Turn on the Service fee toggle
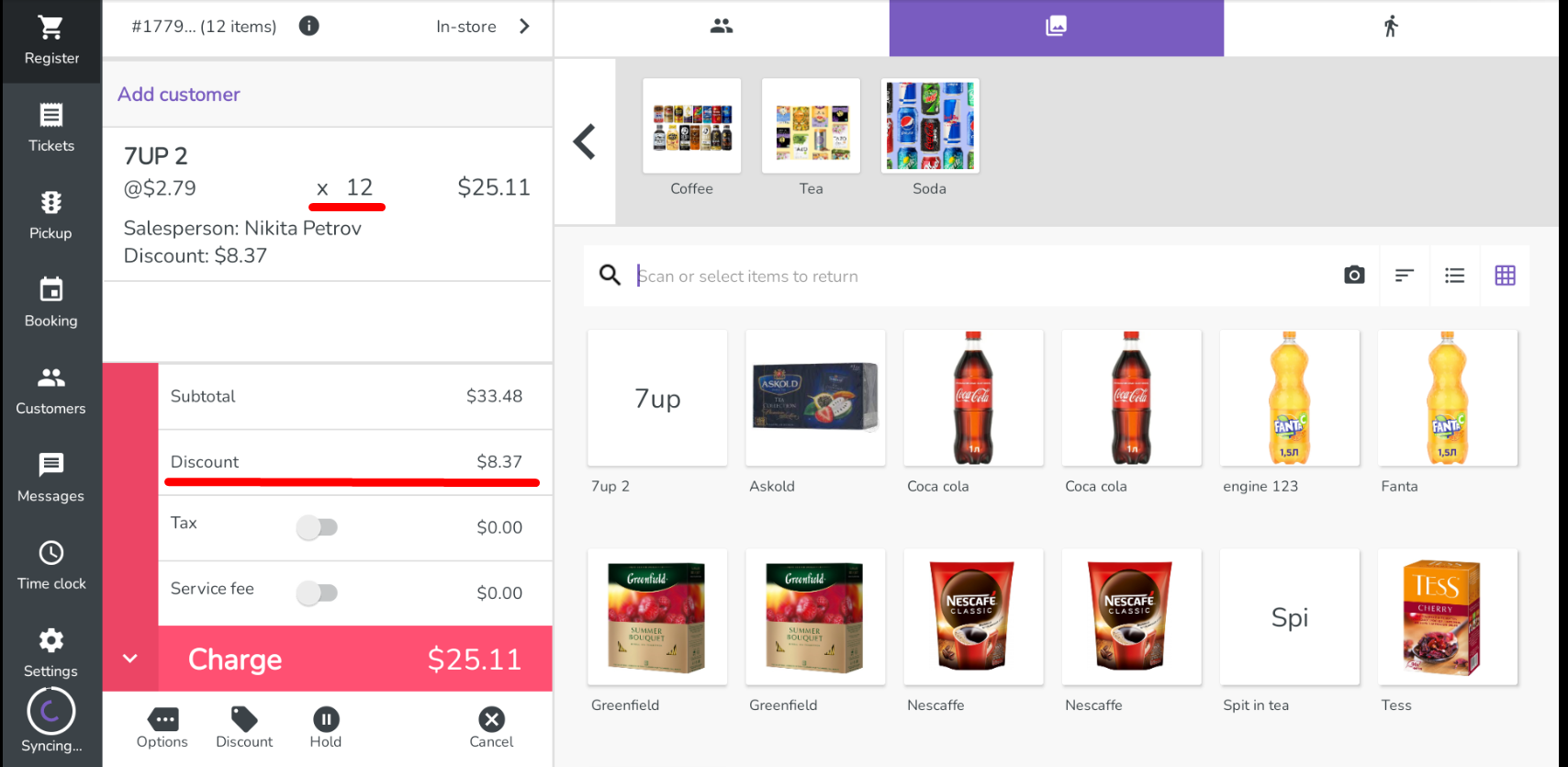Viewport: 1568px width, 767px height. [318, 592]
